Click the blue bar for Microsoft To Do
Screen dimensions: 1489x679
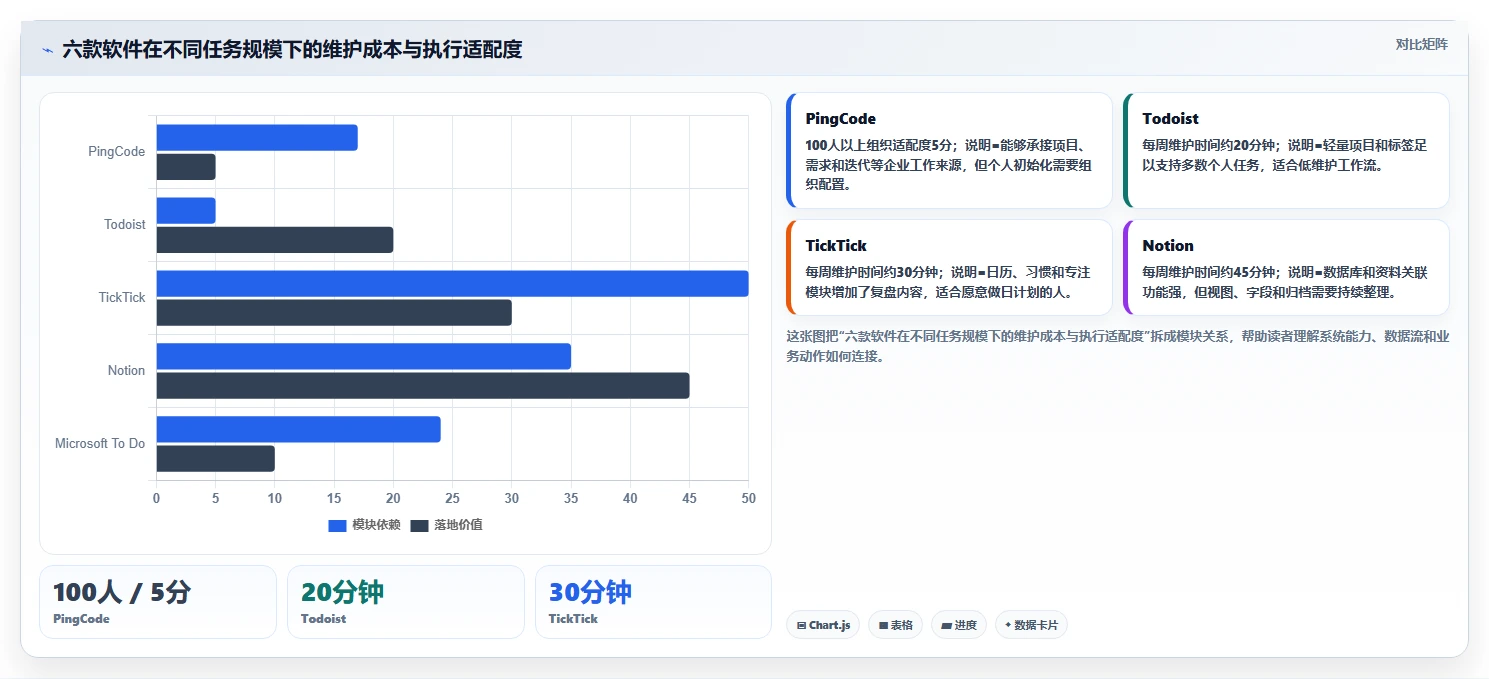[299, 430]
